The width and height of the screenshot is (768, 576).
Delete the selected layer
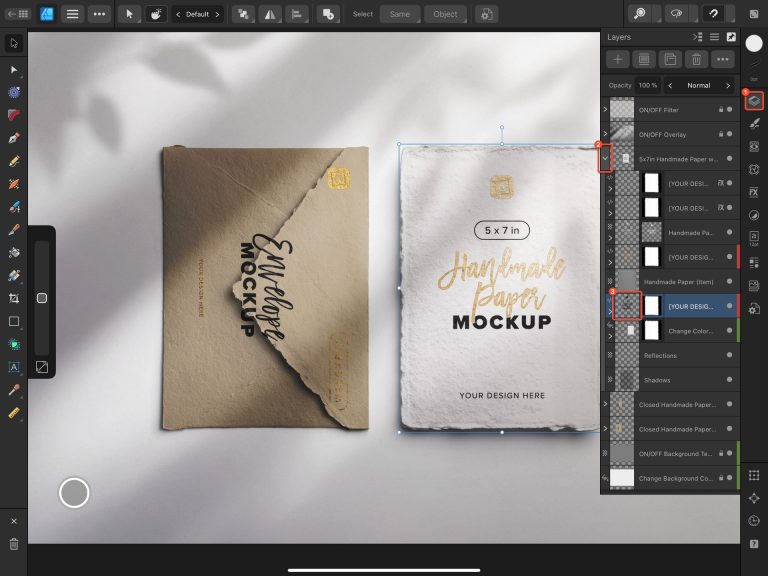click(696, 60)
